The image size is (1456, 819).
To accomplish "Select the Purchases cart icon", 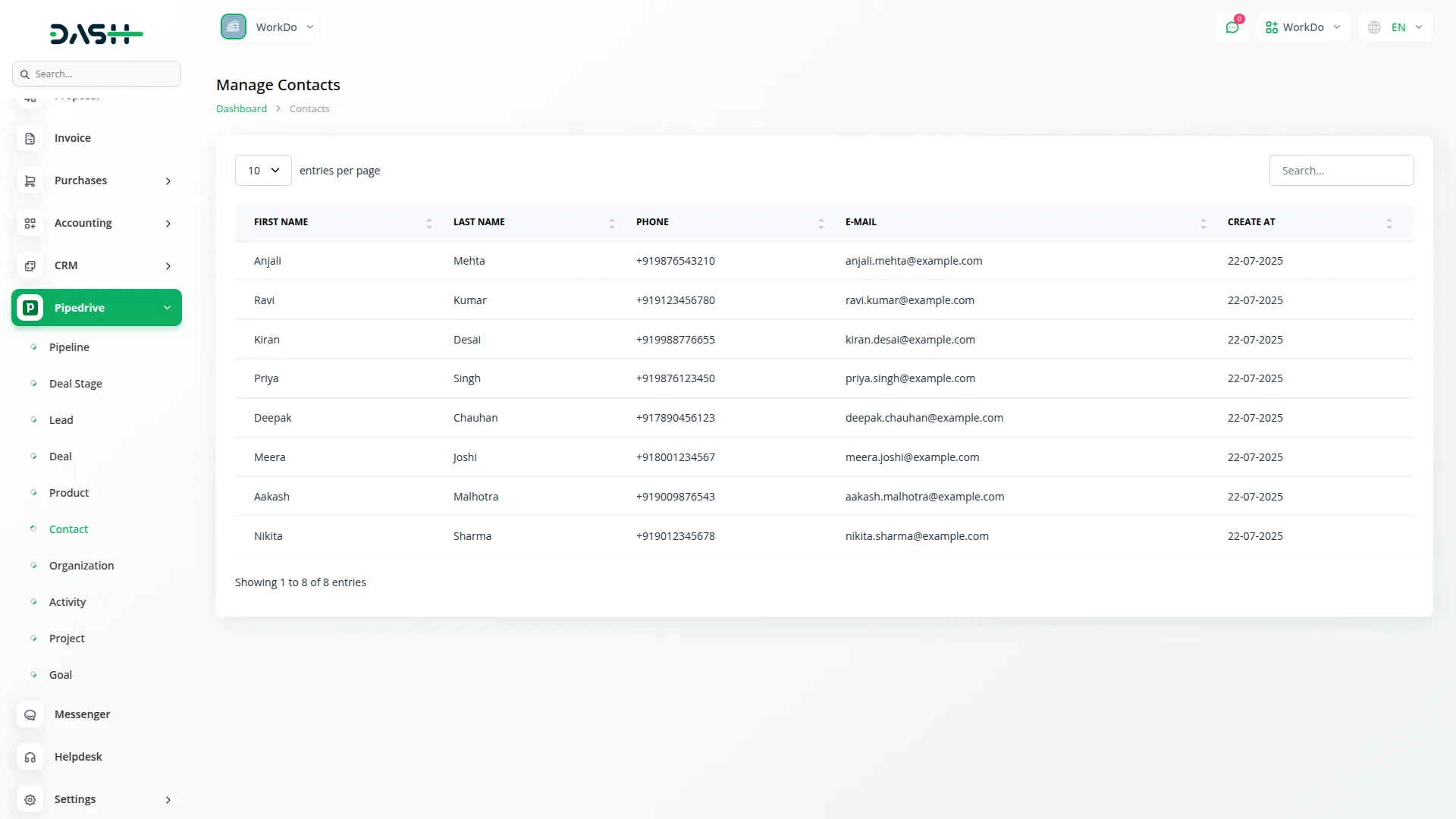I will [30, 180].
